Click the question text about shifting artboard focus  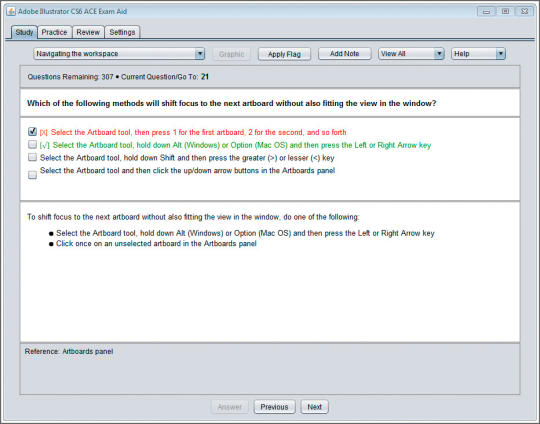point(231,103)
